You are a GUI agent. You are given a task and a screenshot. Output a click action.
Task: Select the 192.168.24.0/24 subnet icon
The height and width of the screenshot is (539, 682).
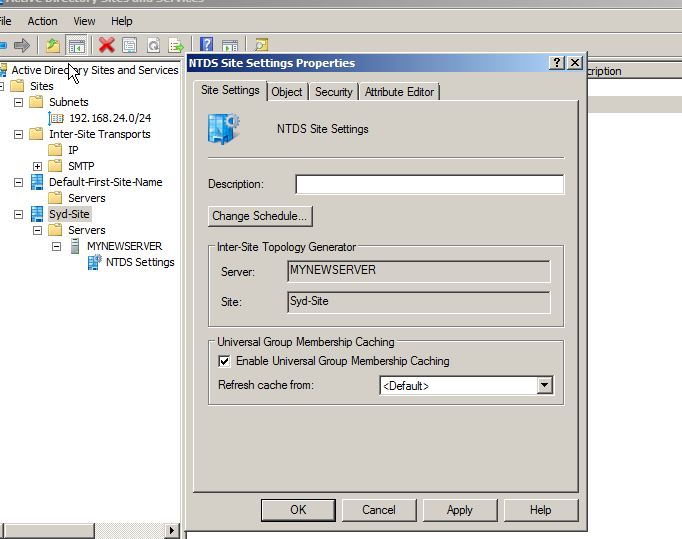(x=56, y=118)
